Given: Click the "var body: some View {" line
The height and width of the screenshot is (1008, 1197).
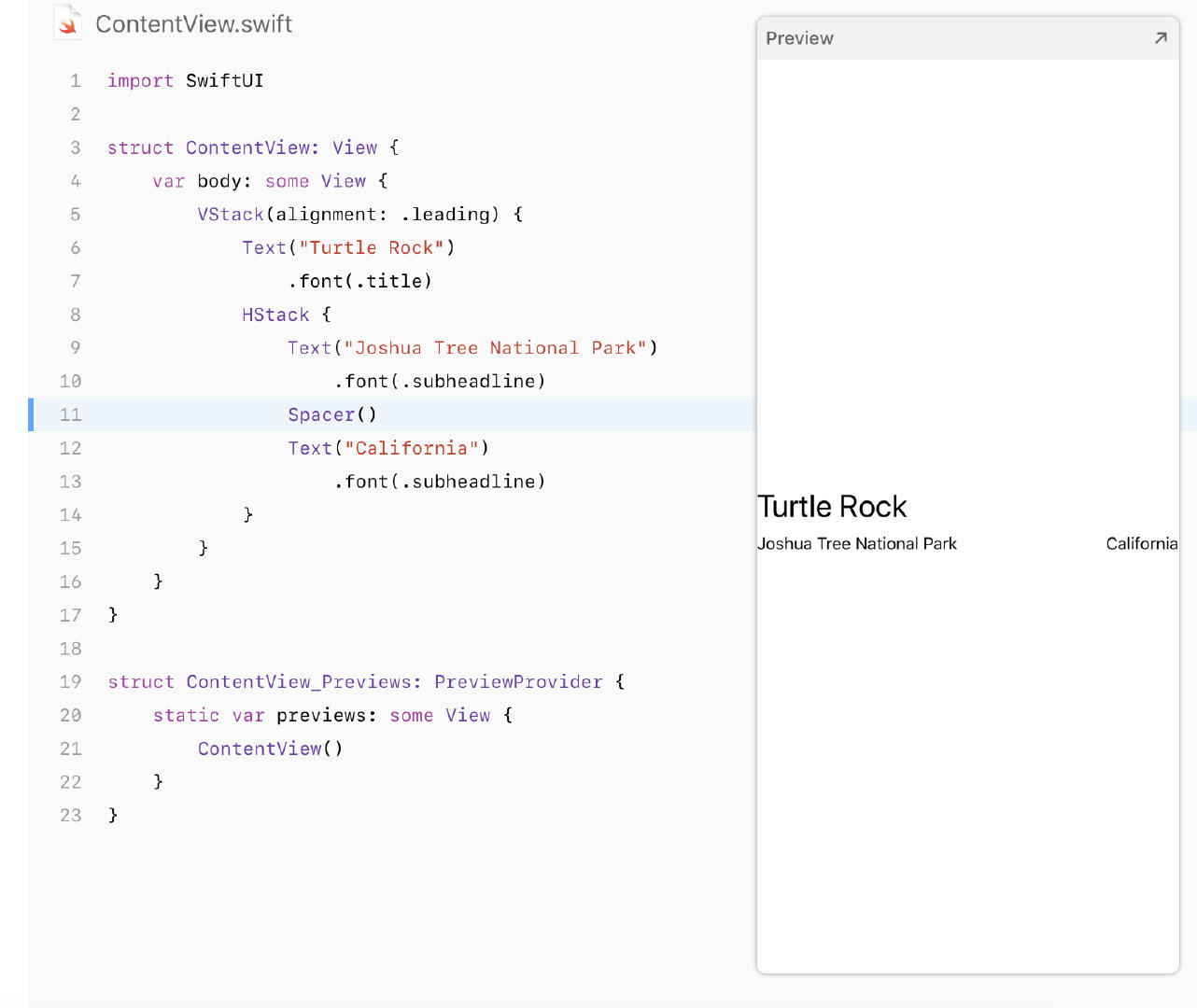Looking at the screenshot, I should pyautogui.click(x=270, y=181).
